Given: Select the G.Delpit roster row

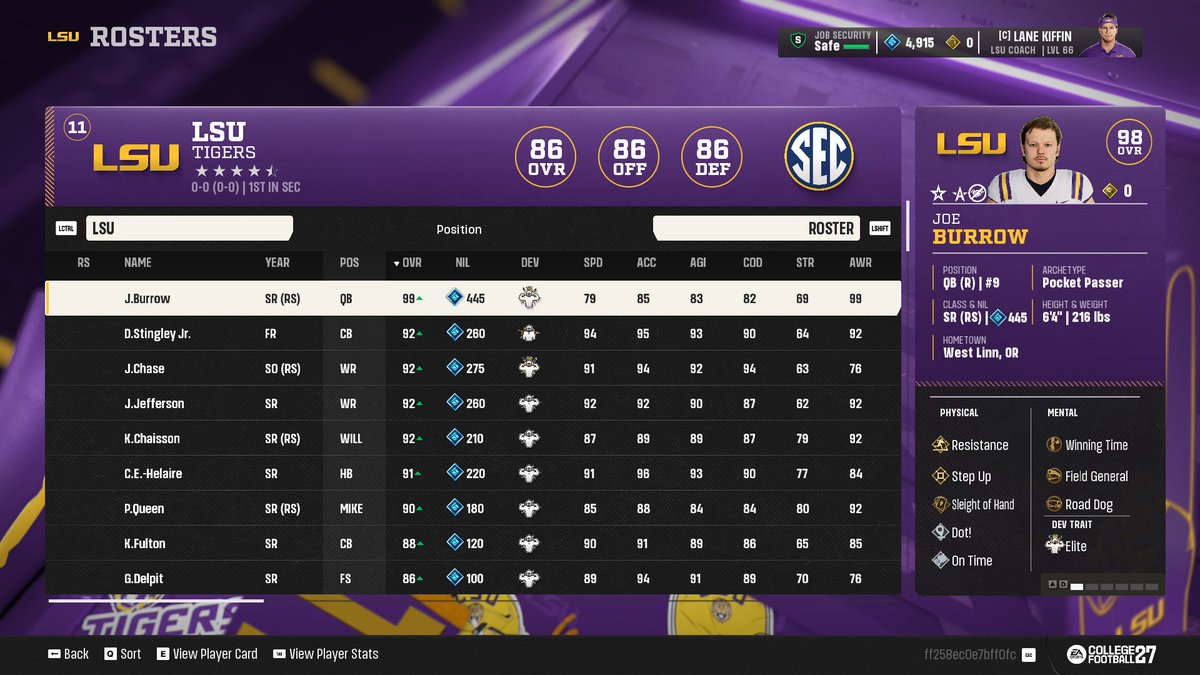Looking at the screenshot, I should point(473,578).
